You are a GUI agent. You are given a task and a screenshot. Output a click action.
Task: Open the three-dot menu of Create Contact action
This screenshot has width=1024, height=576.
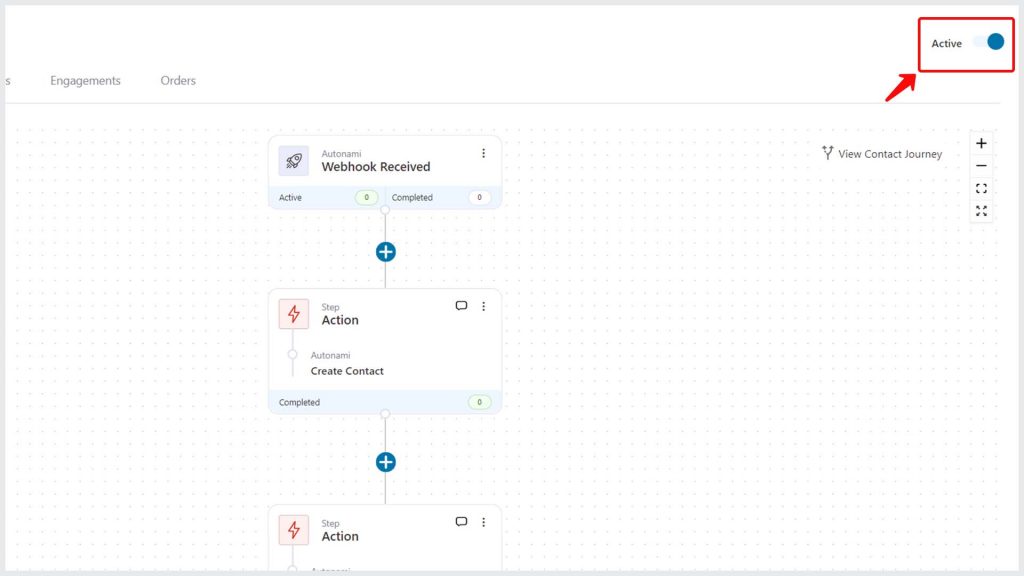pos(483,306)
